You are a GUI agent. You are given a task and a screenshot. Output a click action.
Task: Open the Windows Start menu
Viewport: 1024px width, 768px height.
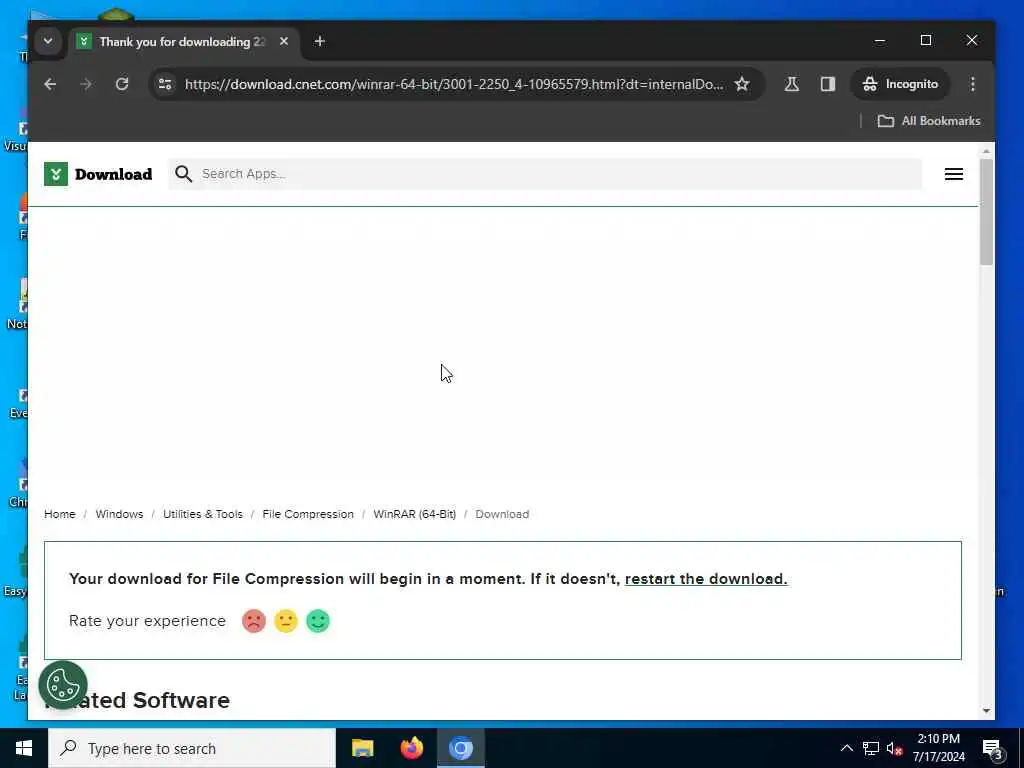[x=24, y=748]
